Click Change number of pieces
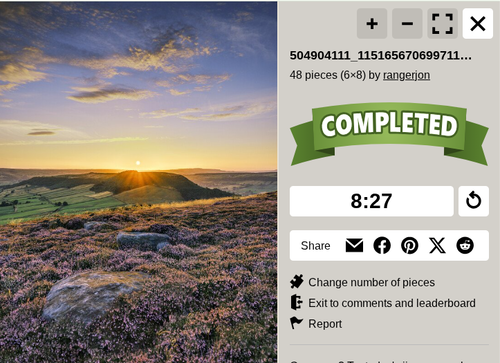 tap(371, 282)
